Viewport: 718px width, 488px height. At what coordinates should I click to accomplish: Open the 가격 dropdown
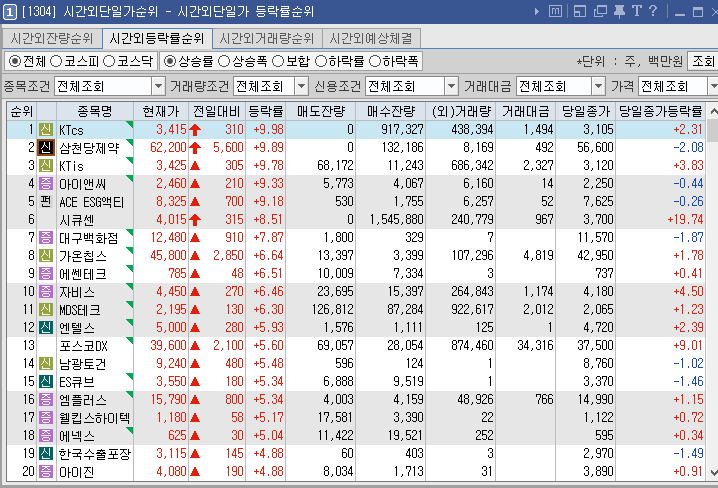pyautogui.click(x=713, y=86)
